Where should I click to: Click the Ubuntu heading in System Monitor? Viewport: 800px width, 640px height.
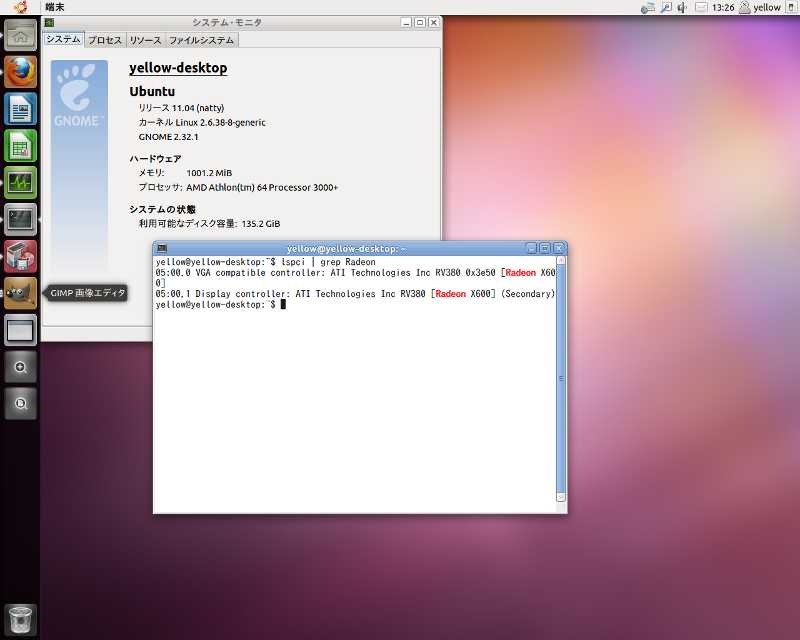coord(152,91)
